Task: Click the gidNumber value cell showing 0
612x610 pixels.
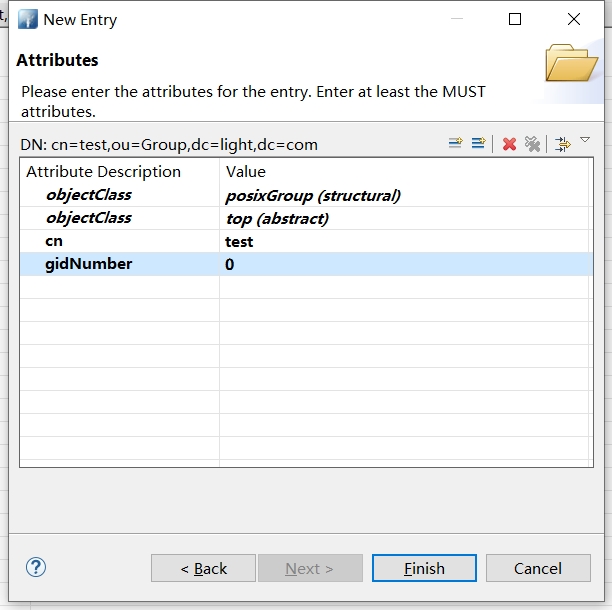Action: point(230,265)
